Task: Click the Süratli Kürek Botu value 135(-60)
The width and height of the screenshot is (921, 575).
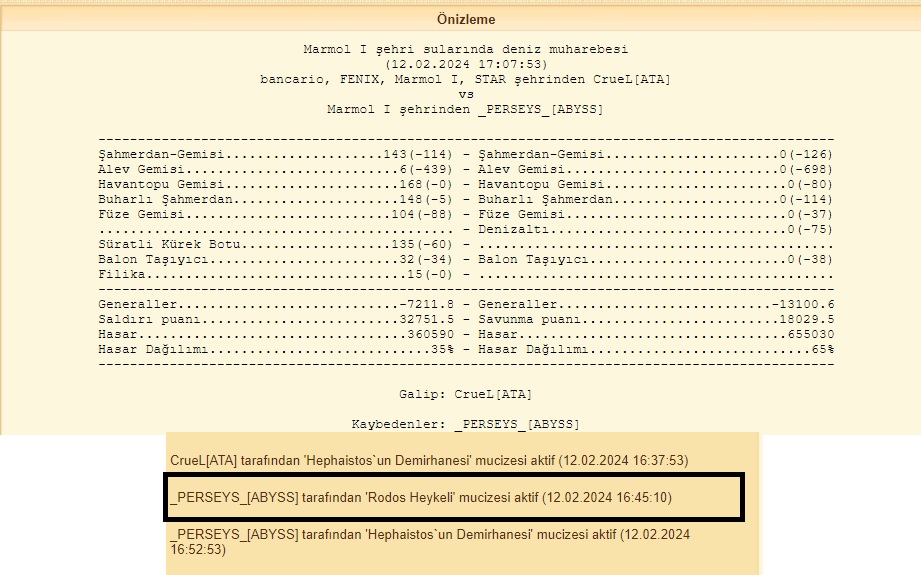Action: click(x=422, y=244)
